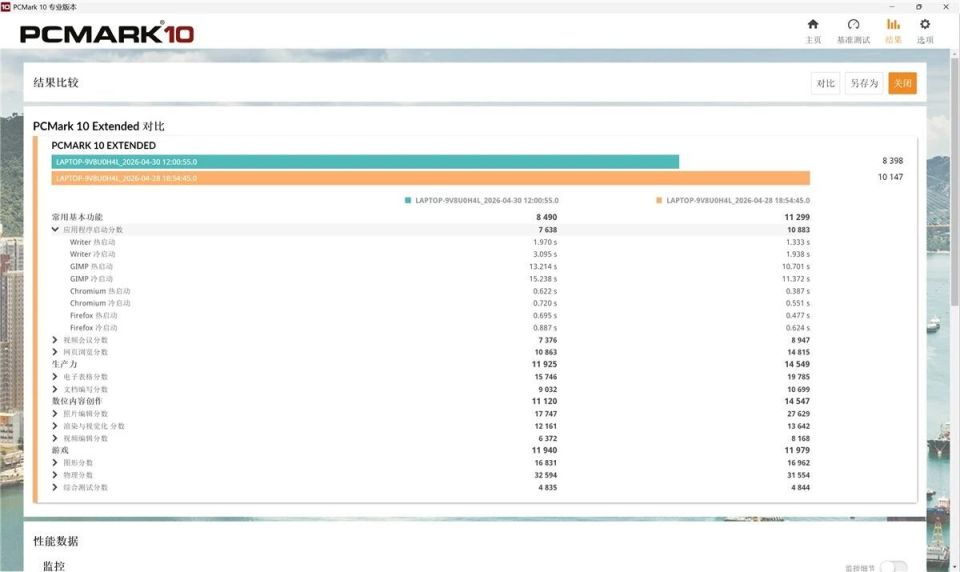This screenshot has width=960, height=572.
Task: Click the 结果比较 header text
Action: (56, 83)
